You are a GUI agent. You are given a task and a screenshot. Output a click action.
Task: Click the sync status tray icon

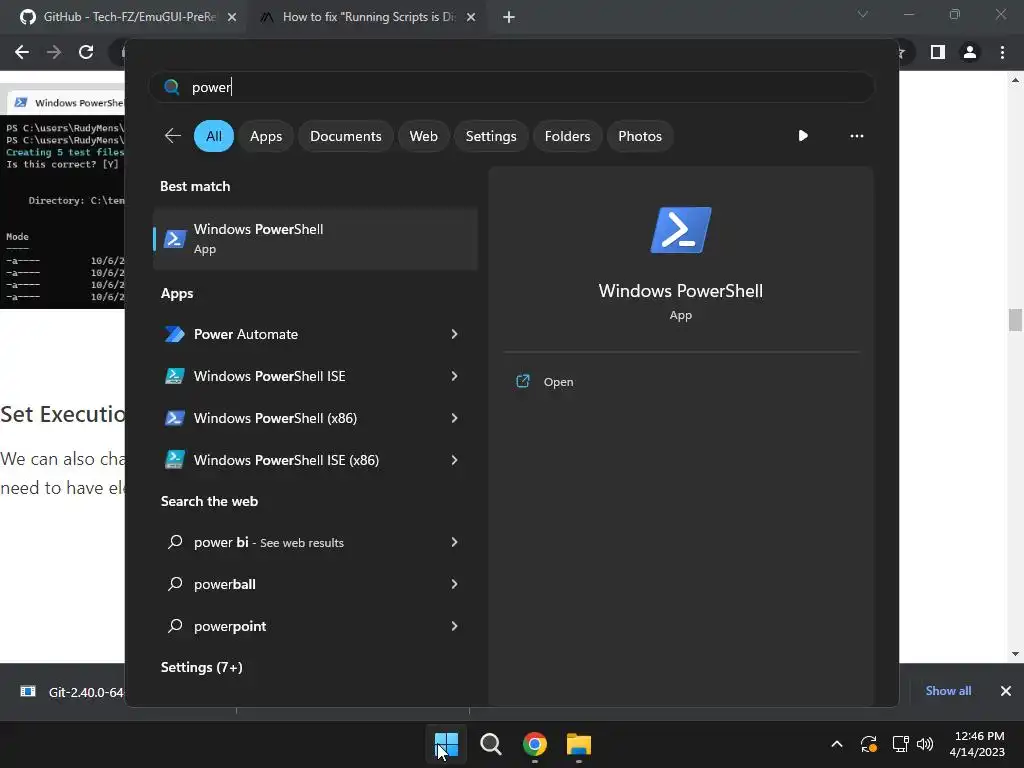pos(869,744)
